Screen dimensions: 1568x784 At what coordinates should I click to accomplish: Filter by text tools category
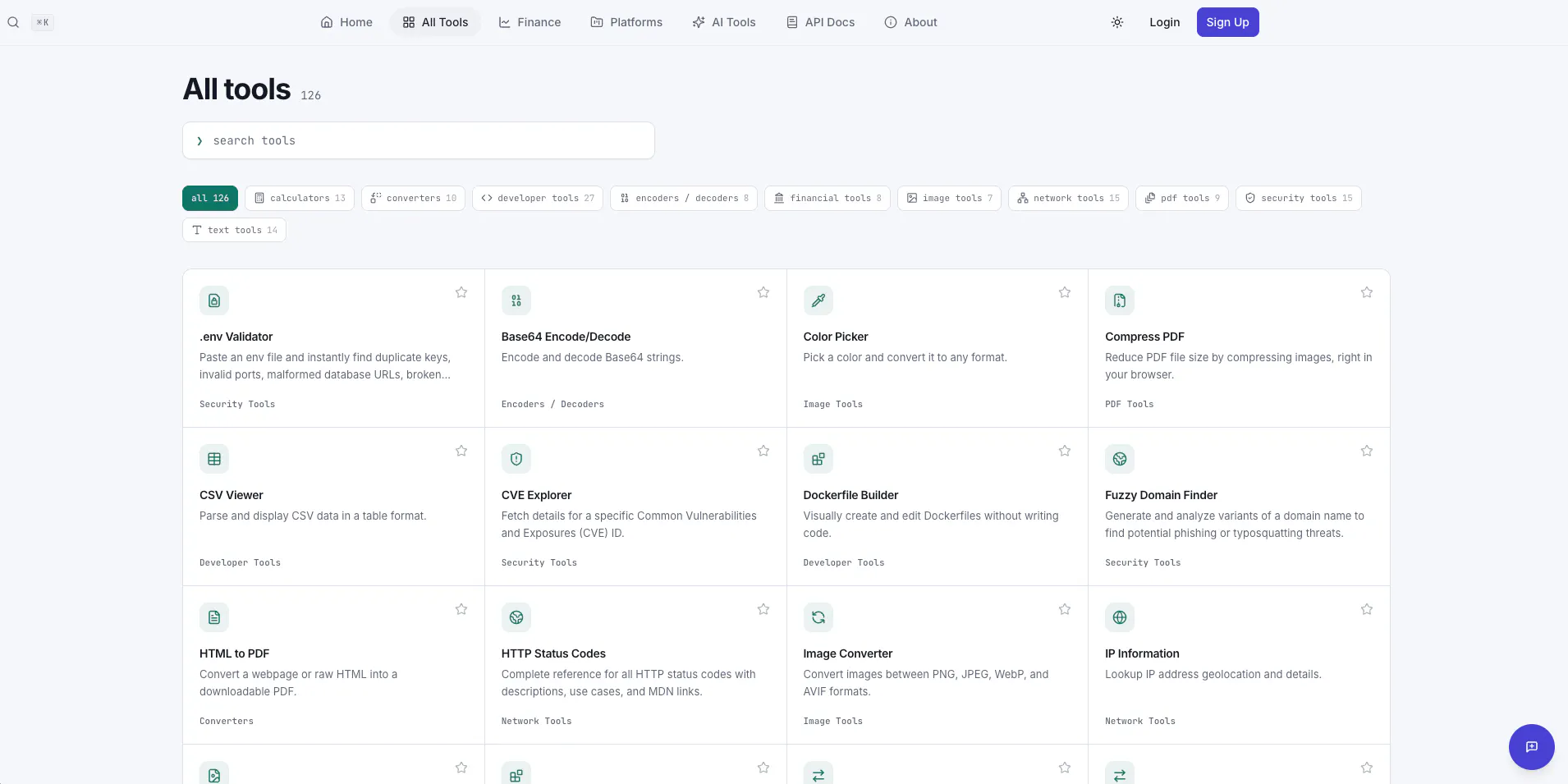coord(234,230)
